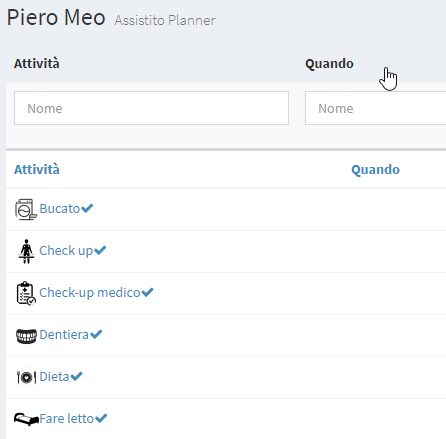
Task: Click the Check up body figure icon
Action: click(26, 251)
